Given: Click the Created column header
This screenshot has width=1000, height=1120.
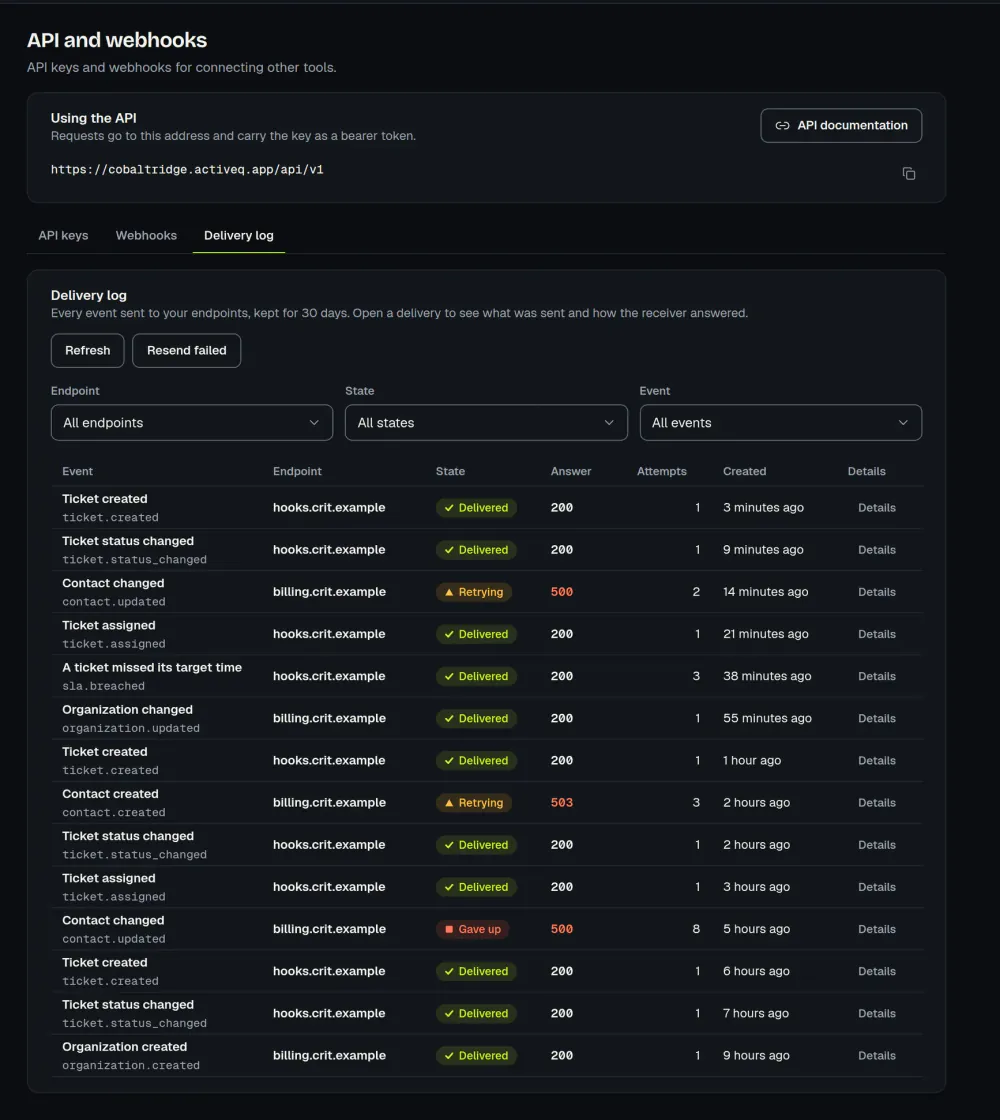Looking at the screenshot, I should 744,471.
